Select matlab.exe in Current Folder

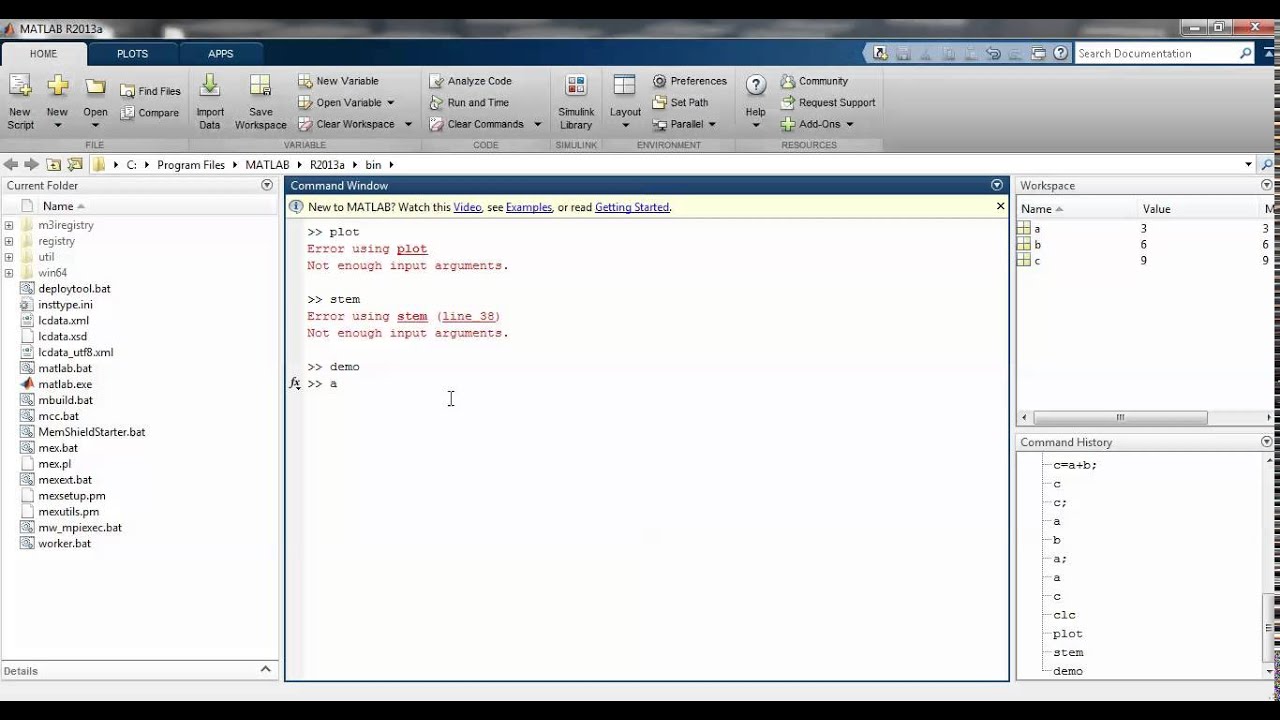(x=65, y=384)
